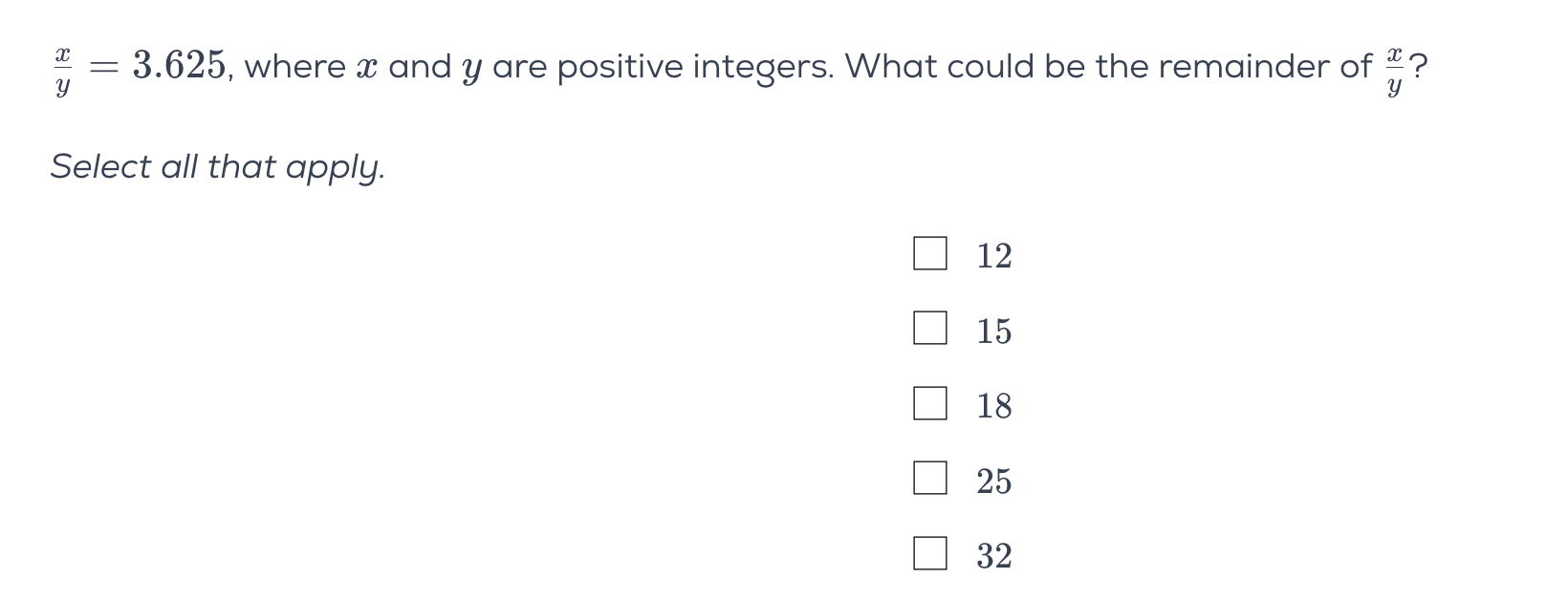Click the answer text 25
Viewport: 1568px width, 600px height.
tap(993, 481)
